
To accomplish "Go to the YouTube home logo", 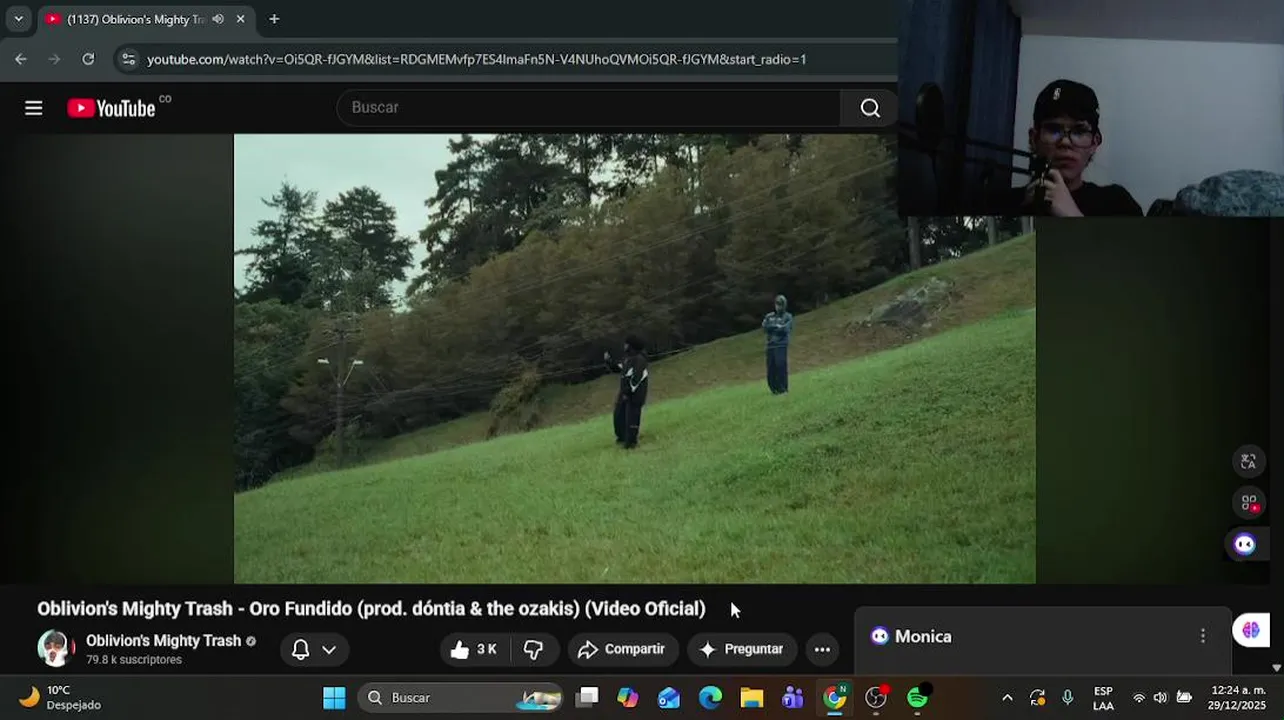I will (x=111, y=108).
